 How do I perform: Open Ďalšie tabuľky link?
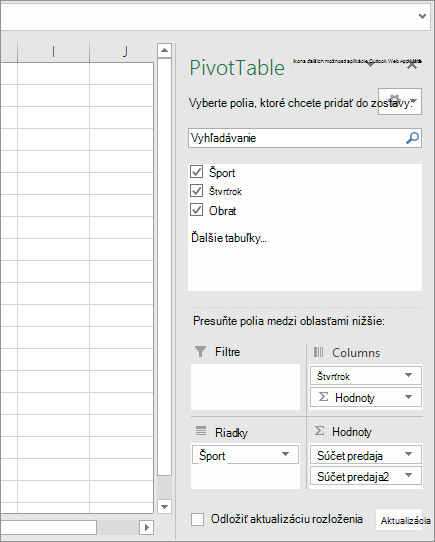tap(229, 238)
